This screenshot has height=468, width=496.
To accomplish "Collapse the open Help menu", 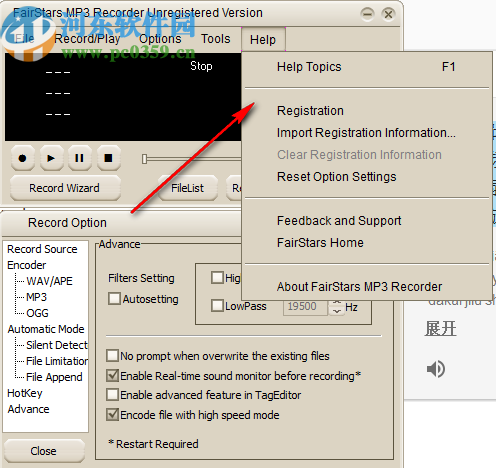I will [263, 40].
